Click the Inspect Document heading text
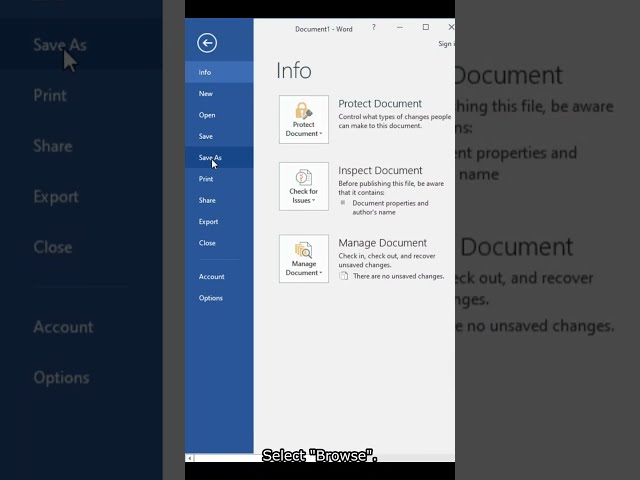 pos(380,170)
